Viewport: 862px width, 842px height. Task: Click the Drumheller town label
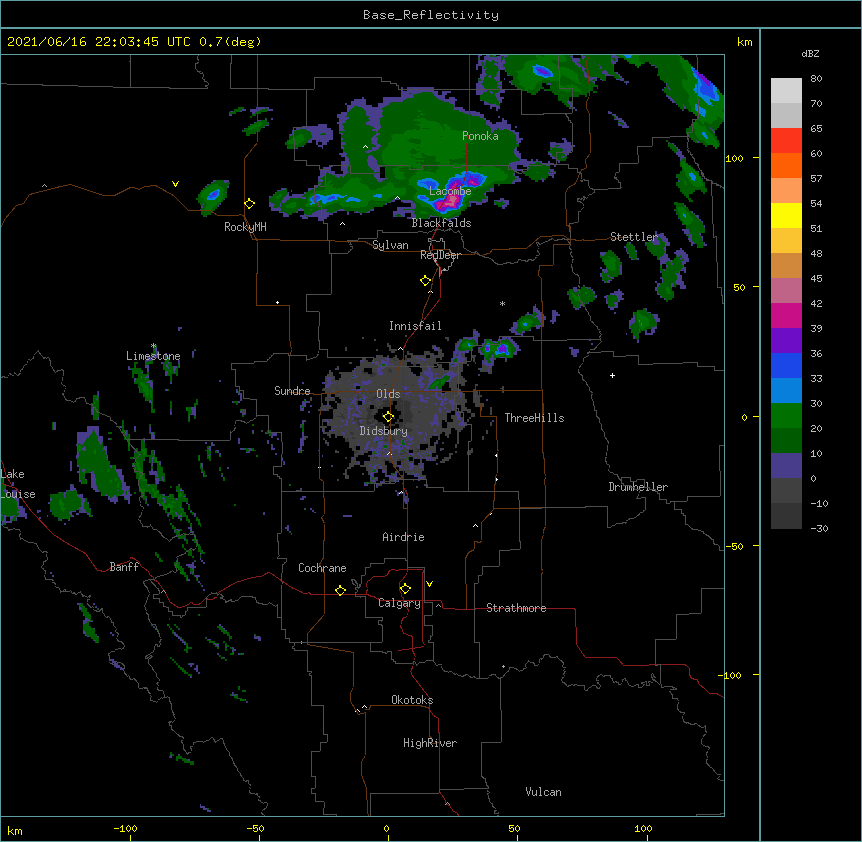638,487
